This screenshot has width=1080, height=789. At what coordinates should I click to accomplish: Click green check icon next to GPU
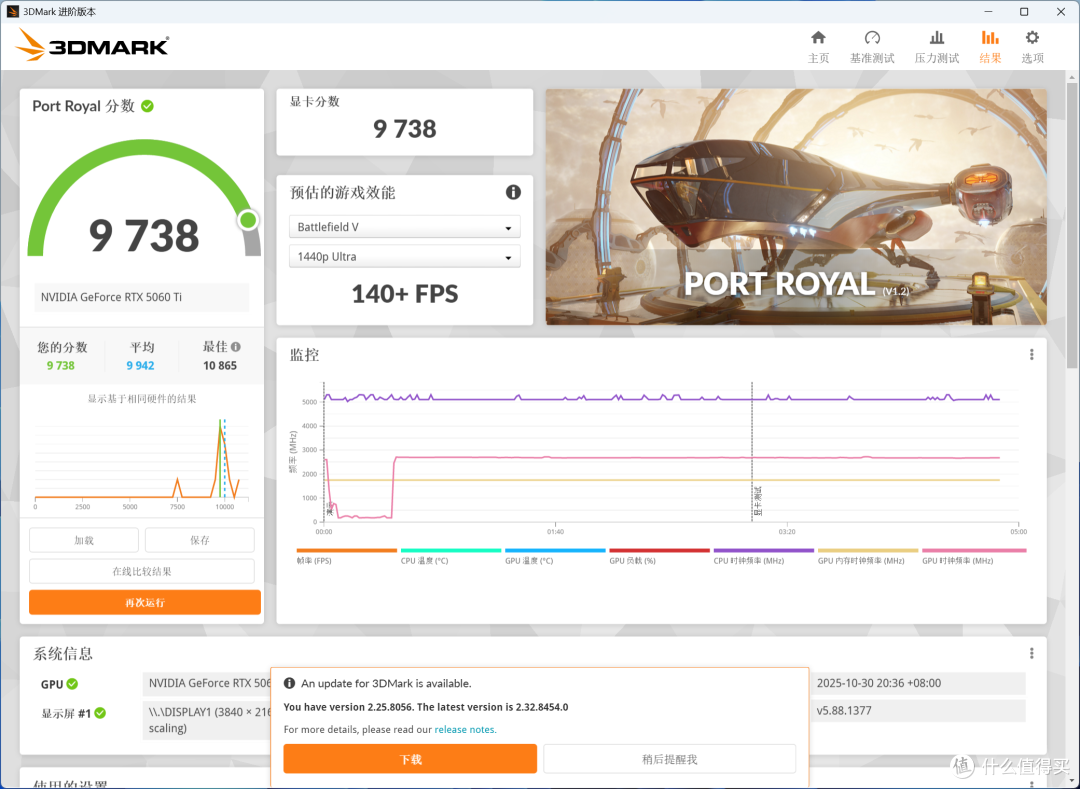coord(72,684)
